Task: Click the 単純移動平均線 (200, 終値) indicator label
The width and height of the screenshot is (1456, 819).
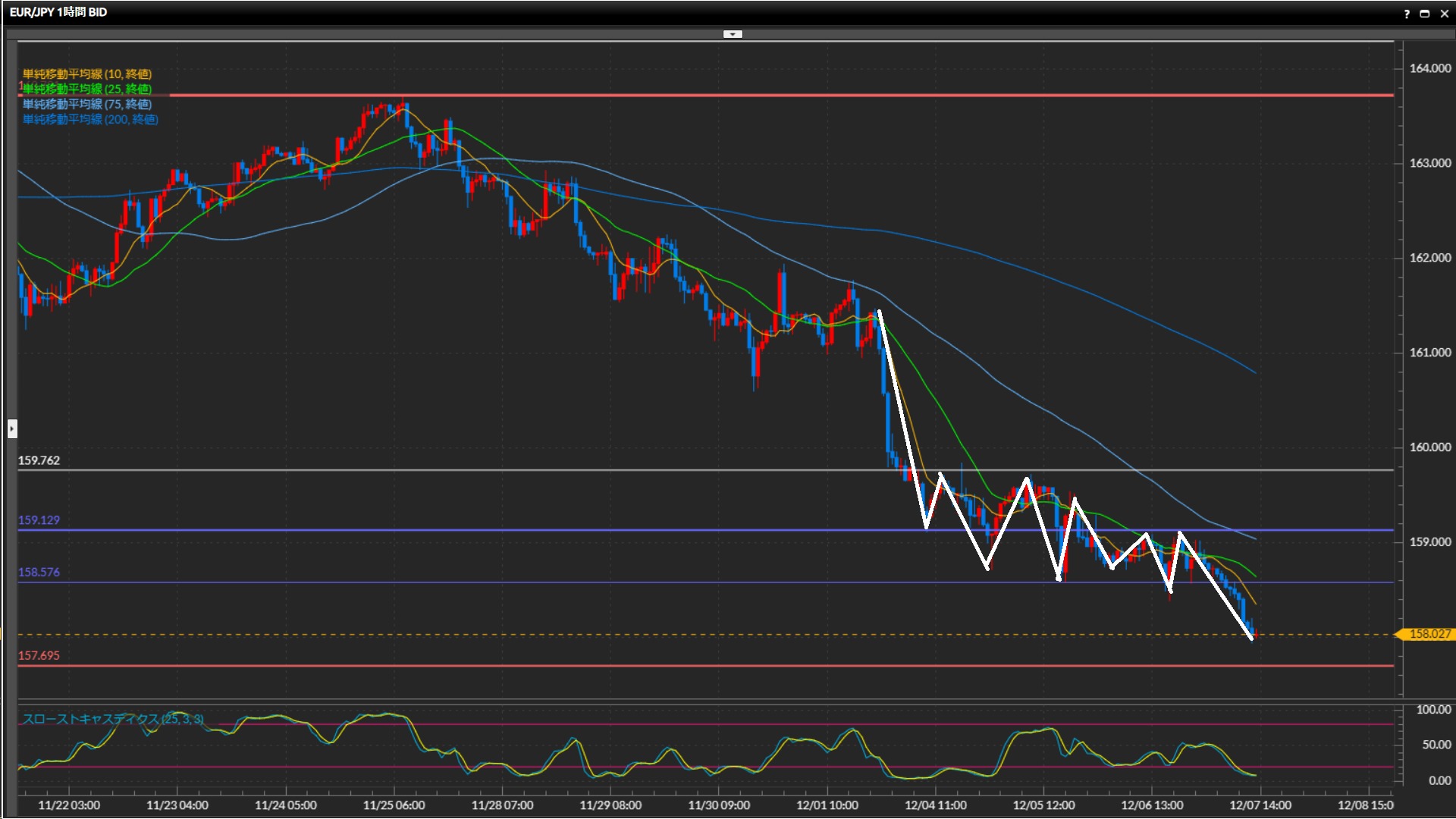Action: pos(90,119)
